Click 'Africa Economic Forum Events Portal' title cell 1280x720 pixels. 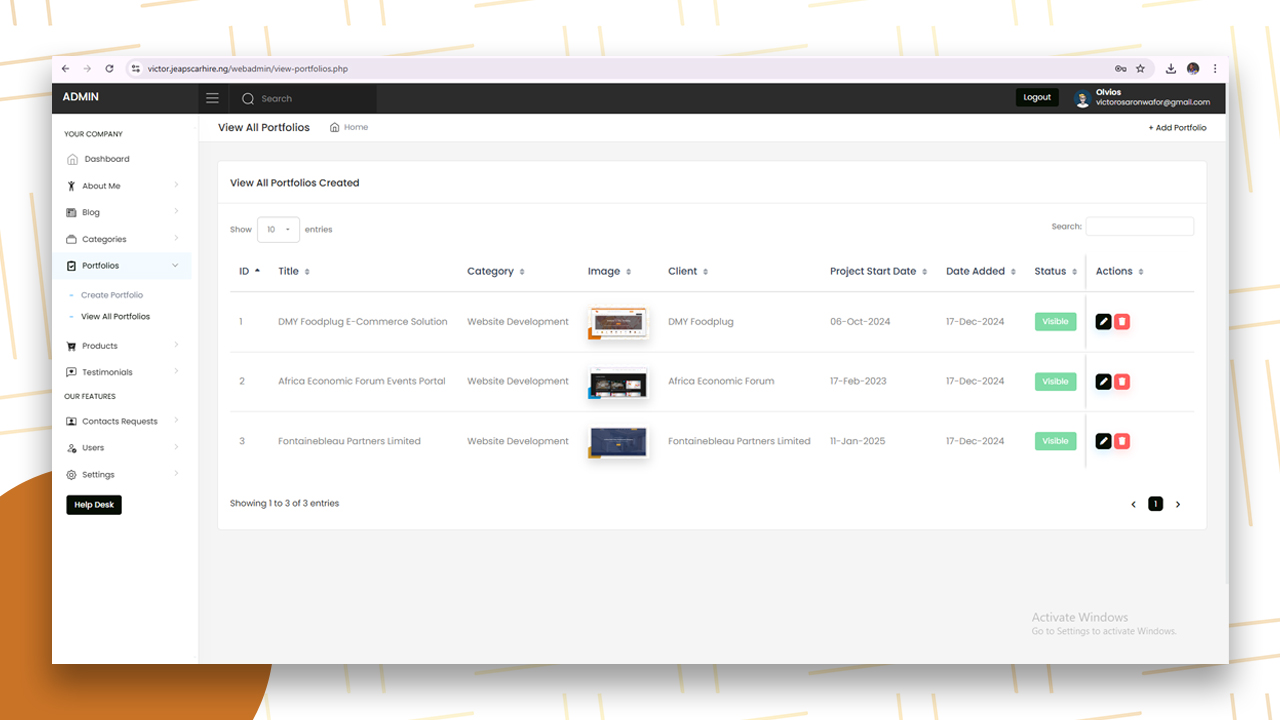tap(362, 381)
